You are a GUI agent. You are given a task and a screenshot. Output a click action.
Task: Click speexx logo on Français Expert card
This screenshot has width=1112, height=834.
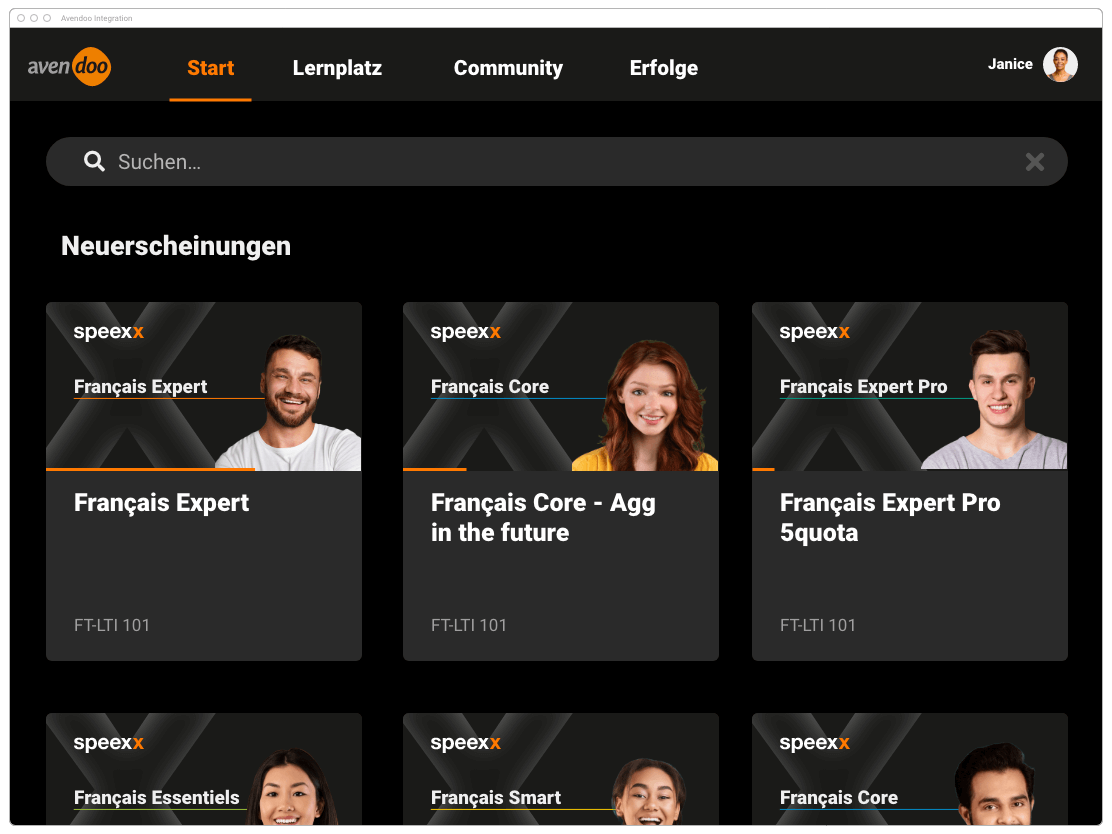coord(109,332)
